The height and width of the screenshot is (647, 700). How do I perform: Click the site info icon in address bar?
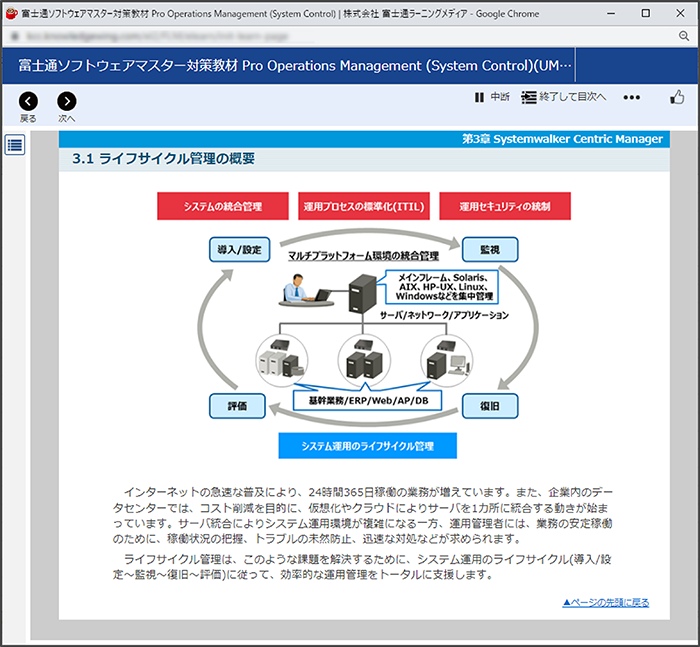[x=15, y=36]
